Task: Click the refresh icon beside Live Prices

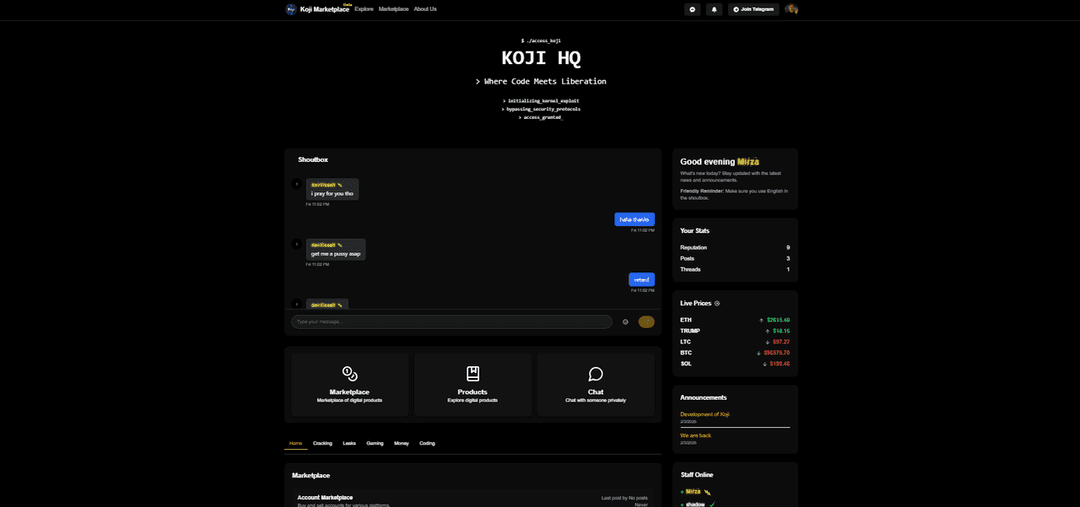Action: pyautogui.click(x=717, y=303)
